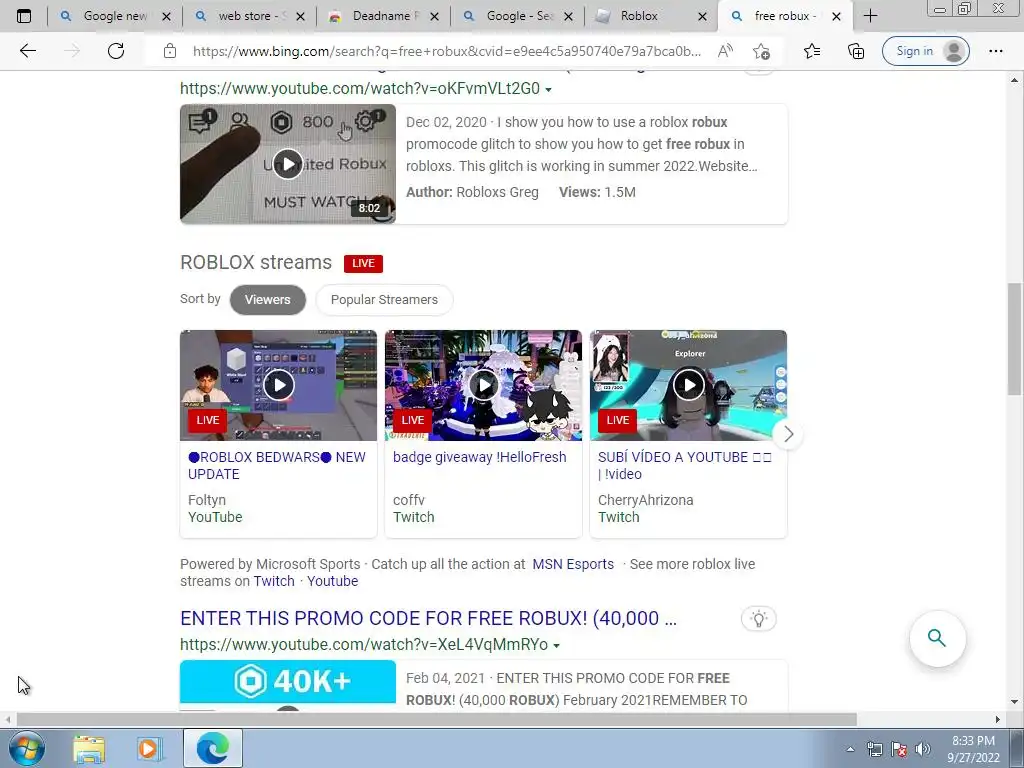Open Windows Start menu
Viewport: 1024px width, 768px height.
[x=26, y=748]
